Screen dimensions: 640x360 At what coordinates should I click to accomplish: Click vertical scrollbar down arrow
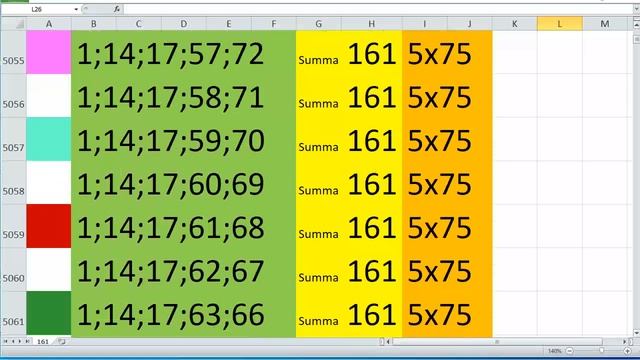pyautogui.click(x=636, y=333)
